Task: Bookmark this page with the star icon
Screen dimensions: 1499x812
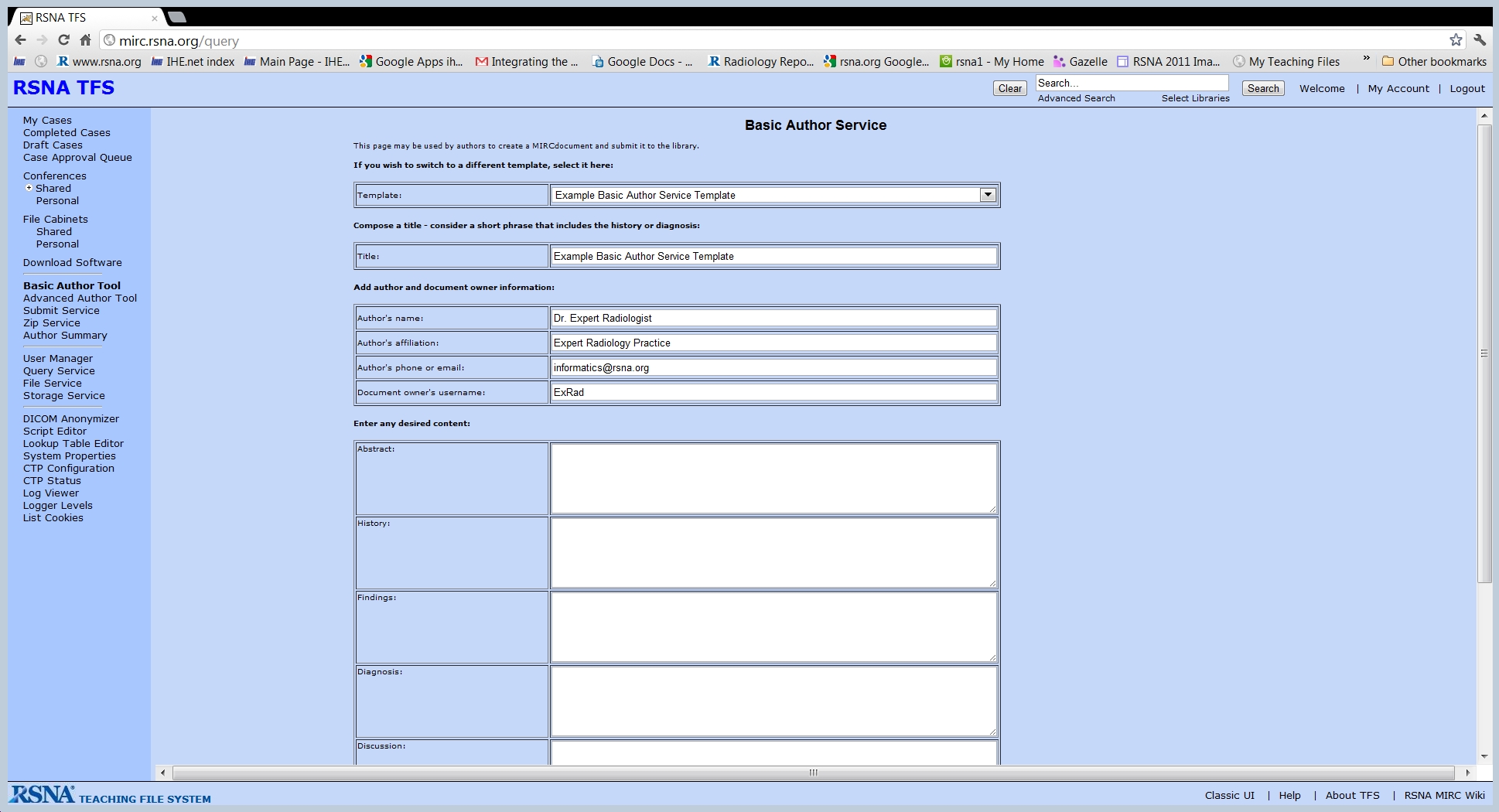Action: [1456, 40]
